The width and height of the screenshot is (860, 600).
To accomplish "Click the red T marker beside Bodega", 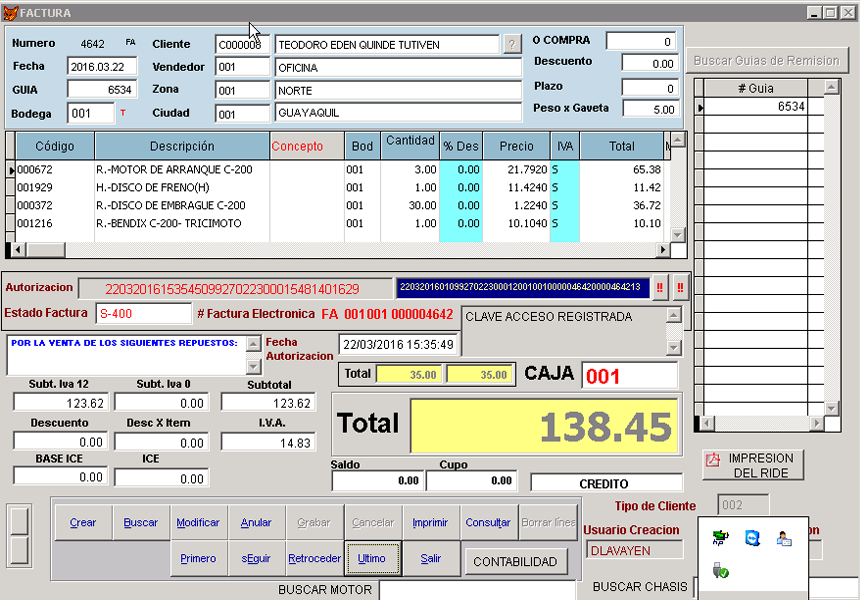I will (123, 113).
